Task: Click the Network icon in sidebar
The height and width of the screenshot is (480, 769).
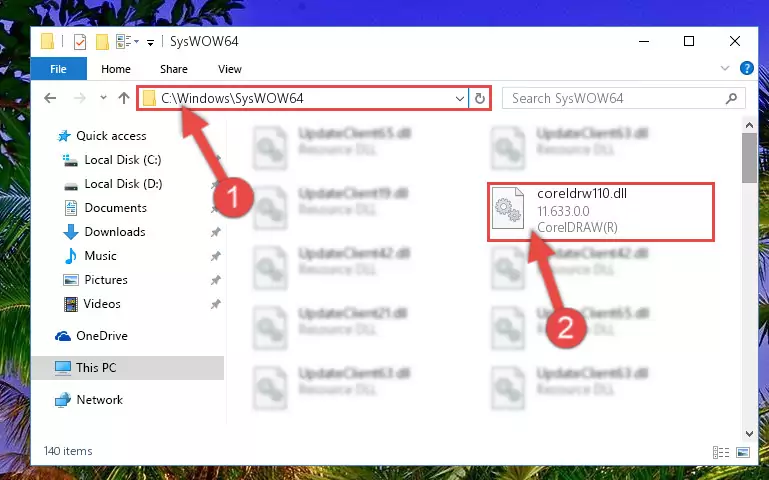Action: coord(63,400)
